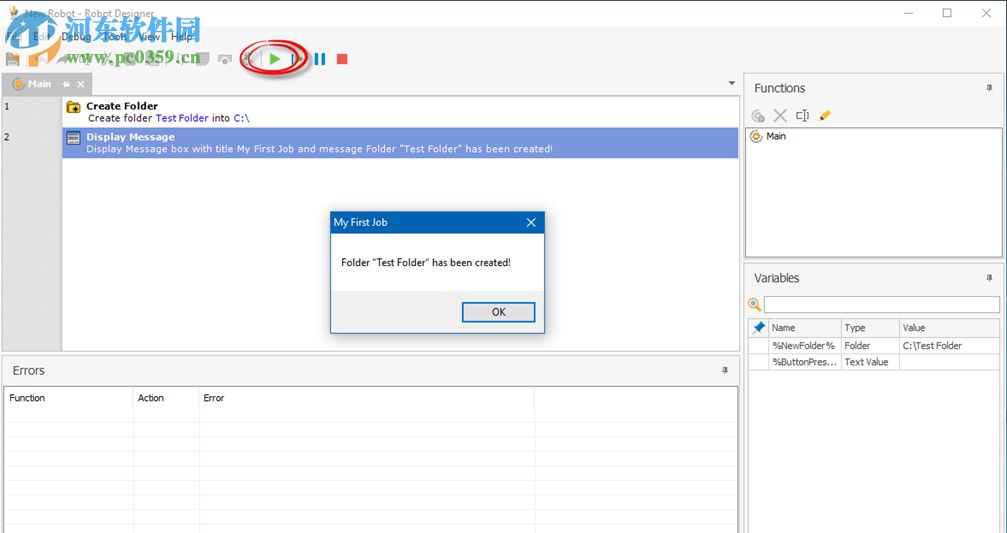1007x533 pixels.
Task: Click the Functions panel title
Action: coord(779,89)
